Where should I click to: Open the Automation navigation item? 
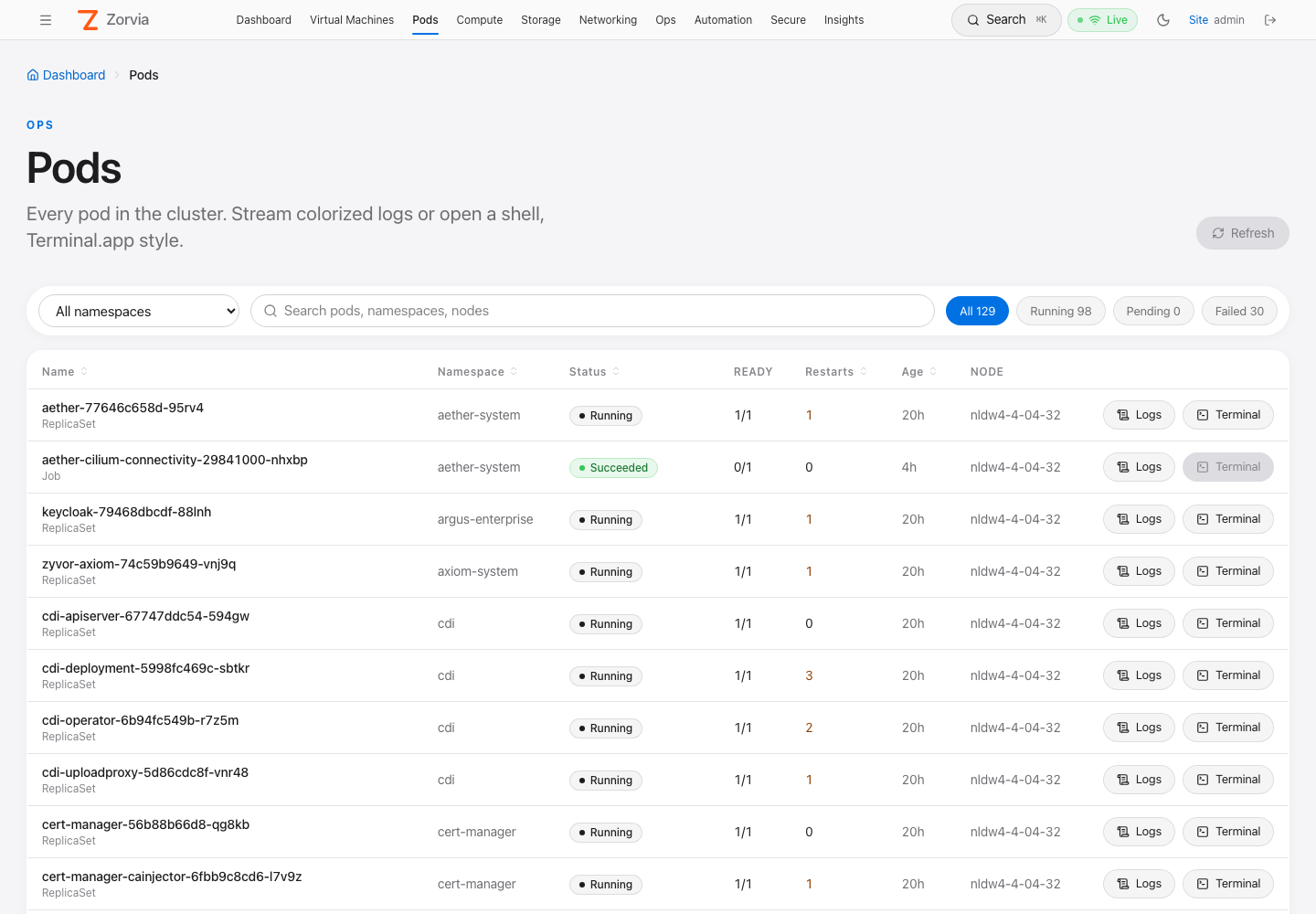pos(723,20)
